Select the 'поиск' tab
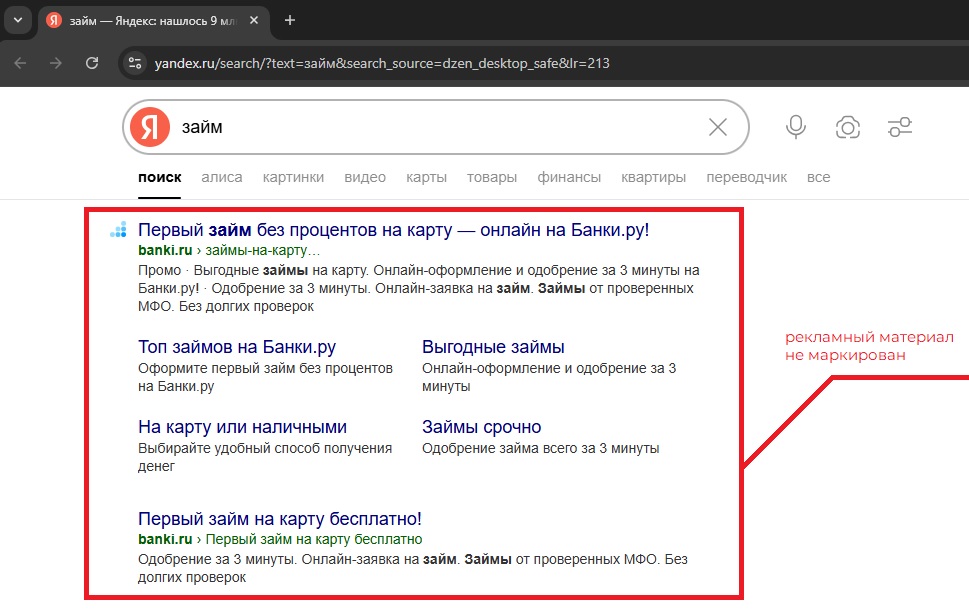 [159, 177]
